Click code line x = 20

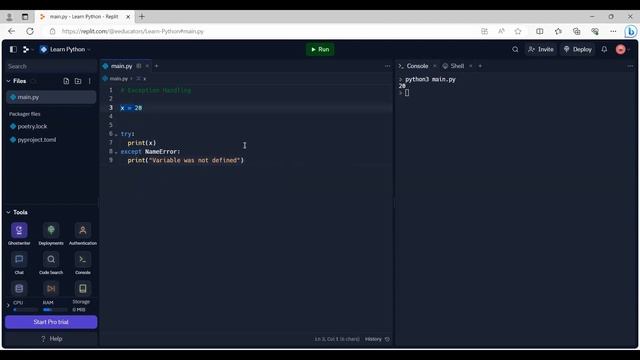click(x=131, y=108)
